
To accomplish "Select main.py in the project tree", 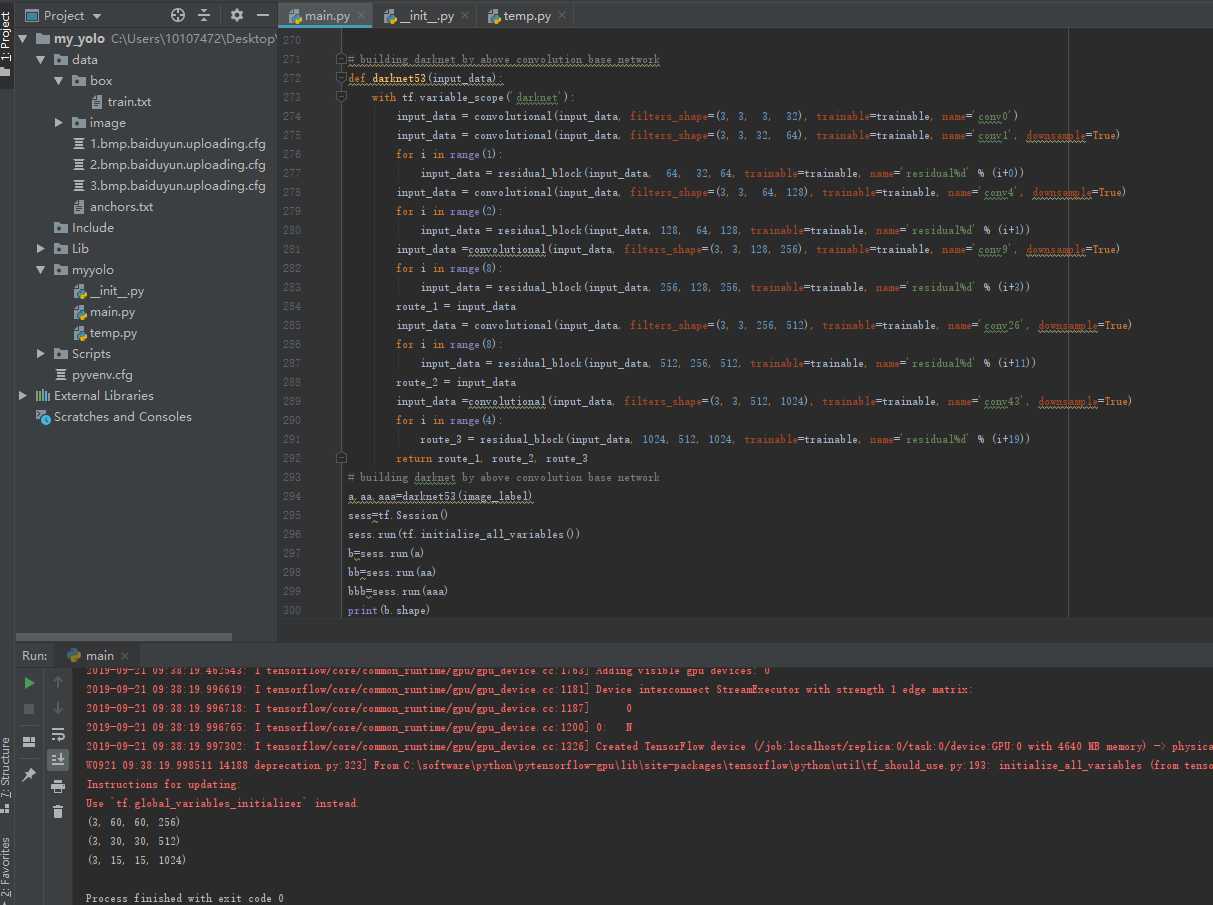I will (x=112, y=312).
